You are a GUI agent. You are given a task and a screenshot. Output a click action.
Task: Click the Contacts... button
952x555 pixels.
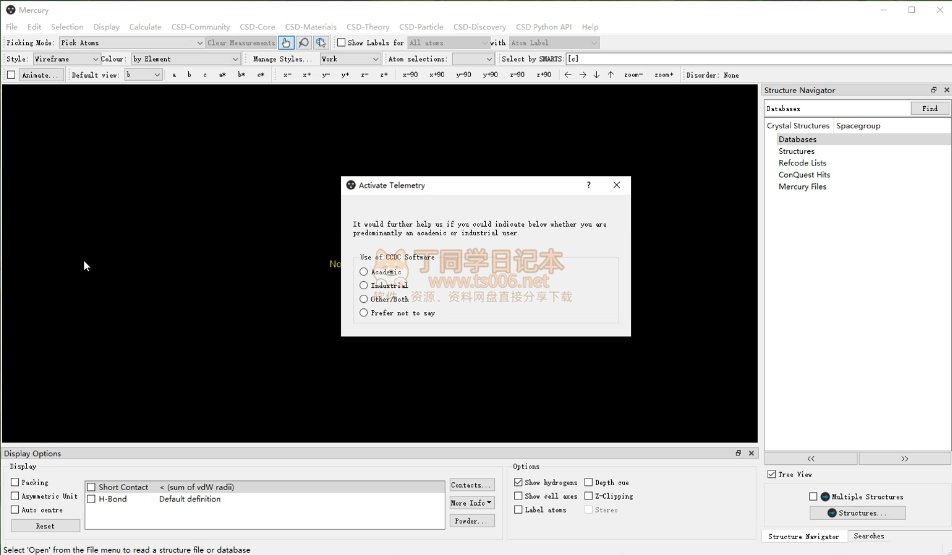[472, 485]
